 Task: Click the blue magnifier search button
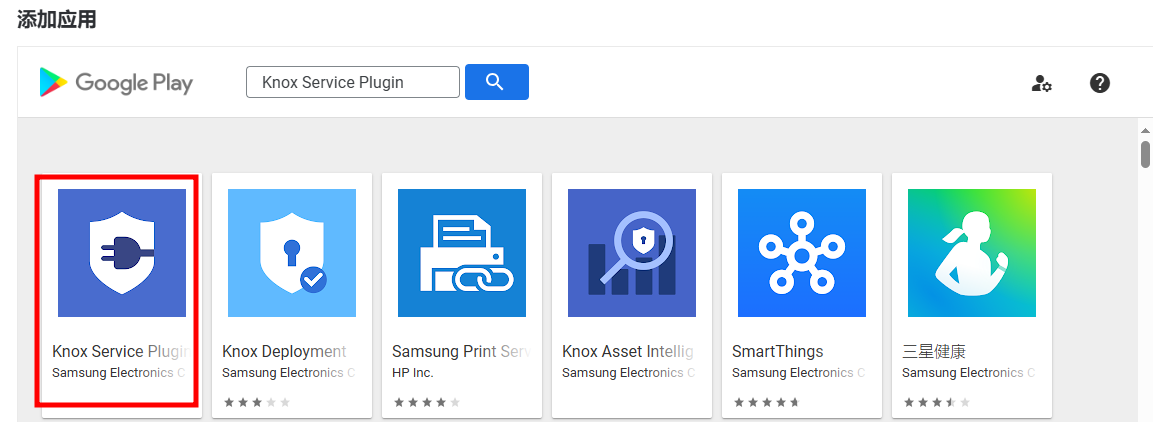(x=496, y=82)
